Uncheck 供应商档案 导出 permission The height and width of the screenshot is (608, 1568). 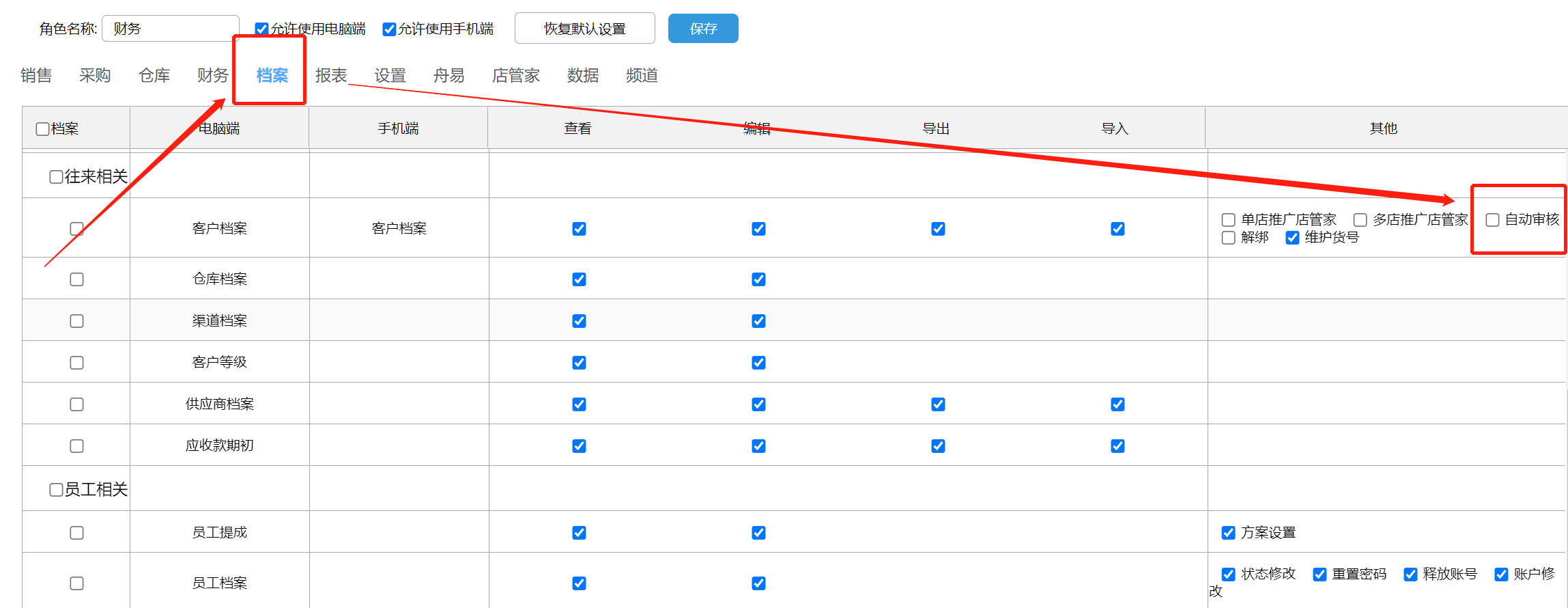pos(938,404)
